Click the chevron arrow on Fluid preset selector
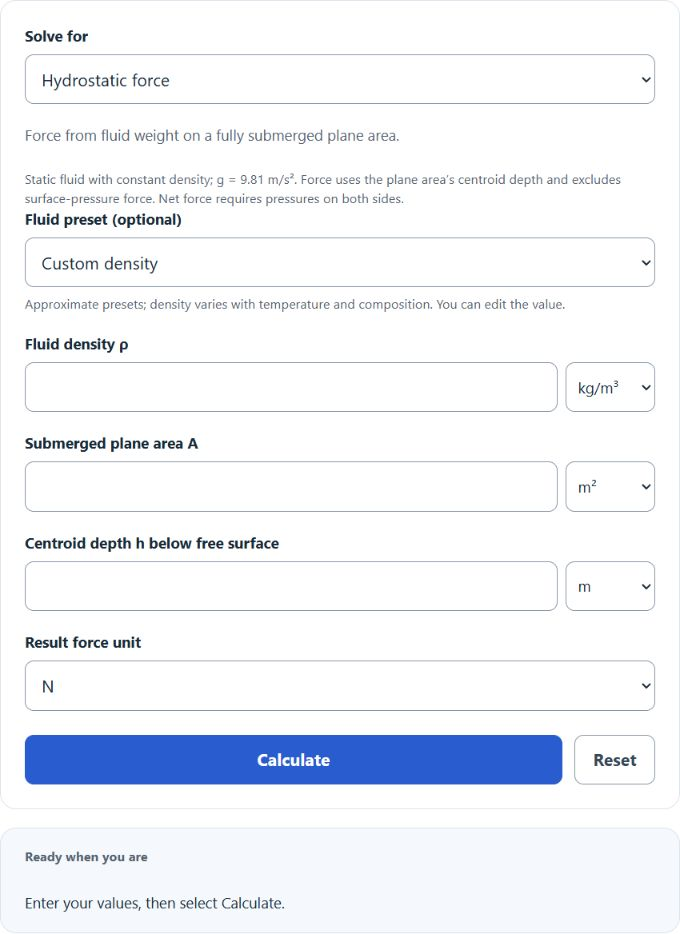Image resolution: width=680 pixels, height=934 pixels. [646, 263]
